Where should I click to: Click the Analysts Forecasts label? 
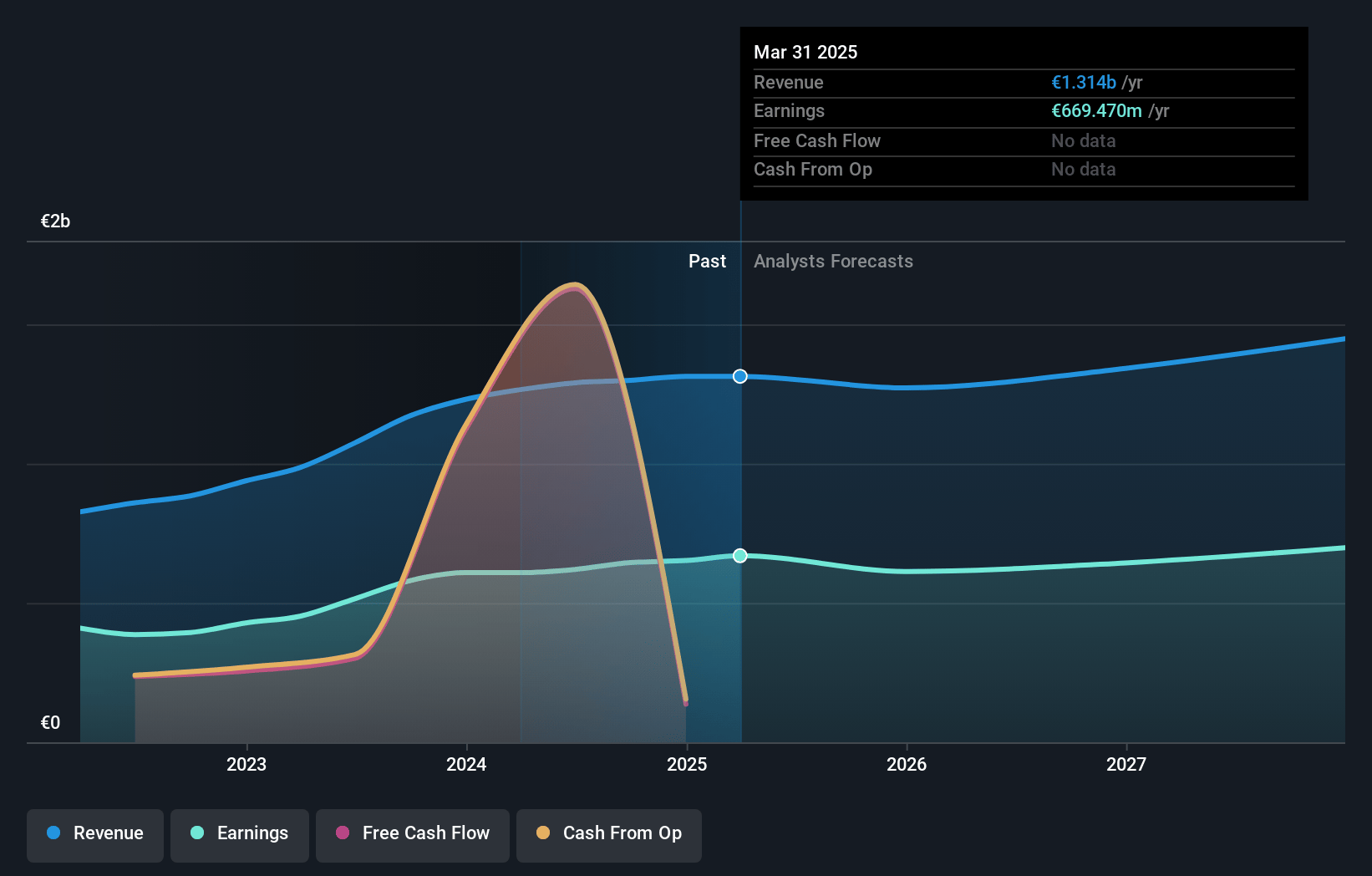pos(833,261)
